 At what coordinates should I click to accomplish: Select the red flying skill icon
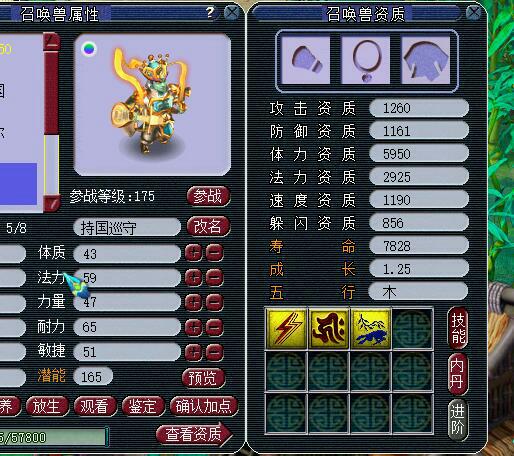click(x=329, y=329)
